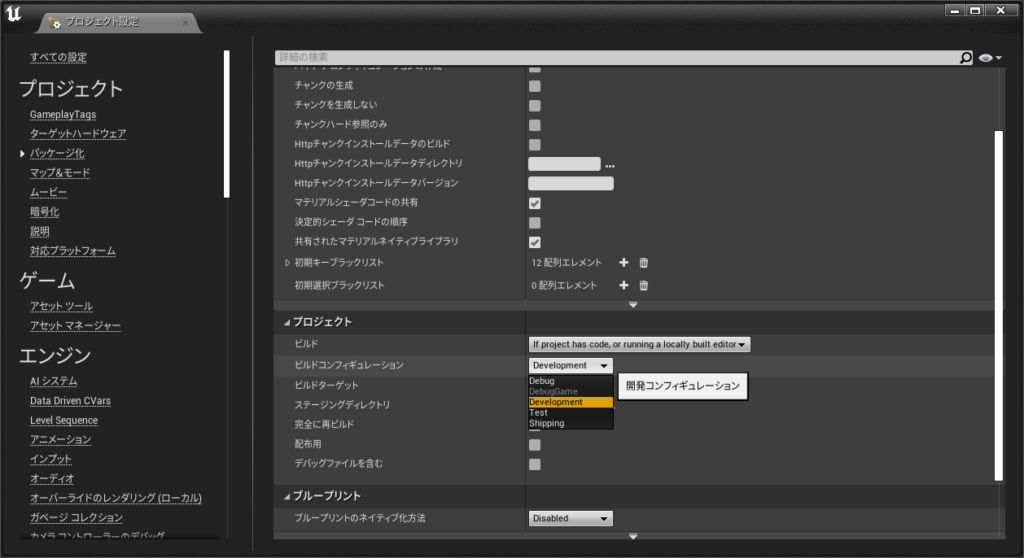1024x558 pixels.
Task: Toggle マテリアルシェーダコードの共有 checkbox
Action: tap(534, 203)
